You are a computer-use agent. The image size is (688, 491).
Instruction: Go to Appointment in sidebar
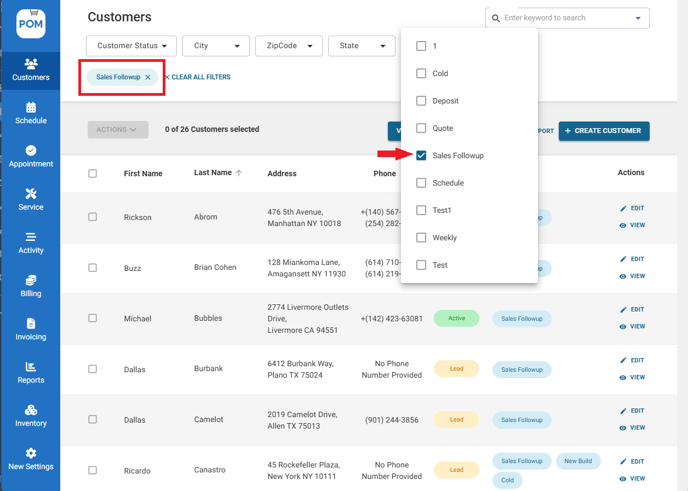(x=30, y=156)
